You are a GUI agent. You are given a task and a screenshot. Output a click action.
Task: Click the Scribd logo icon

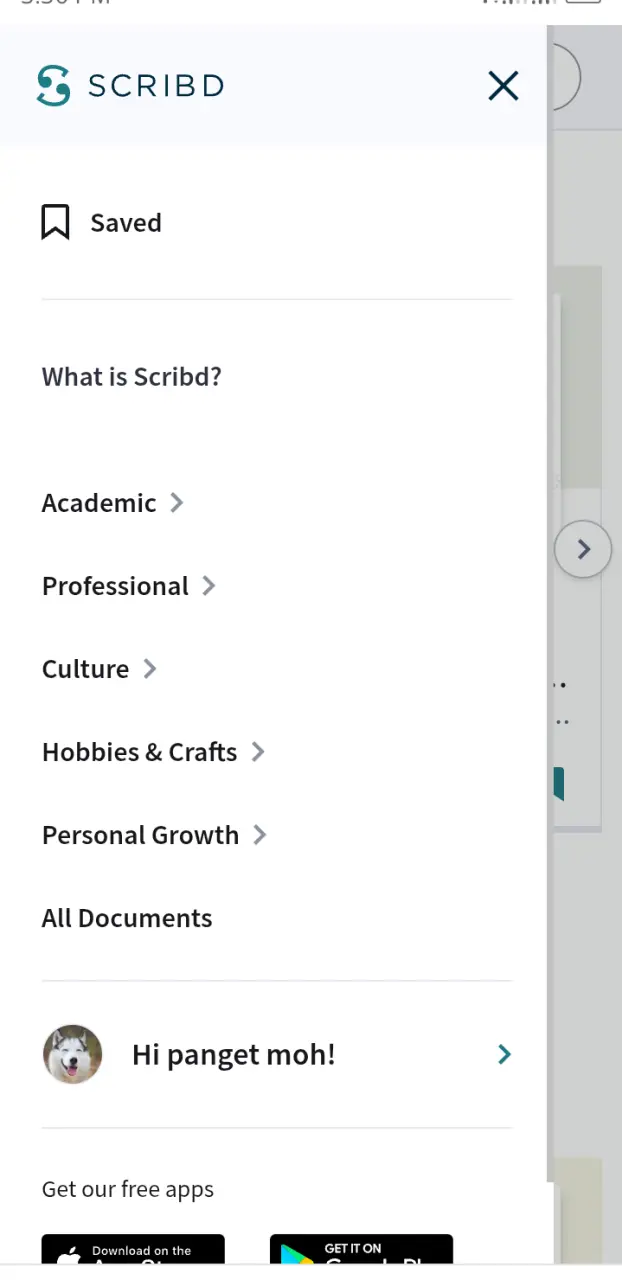coord(53,86)
